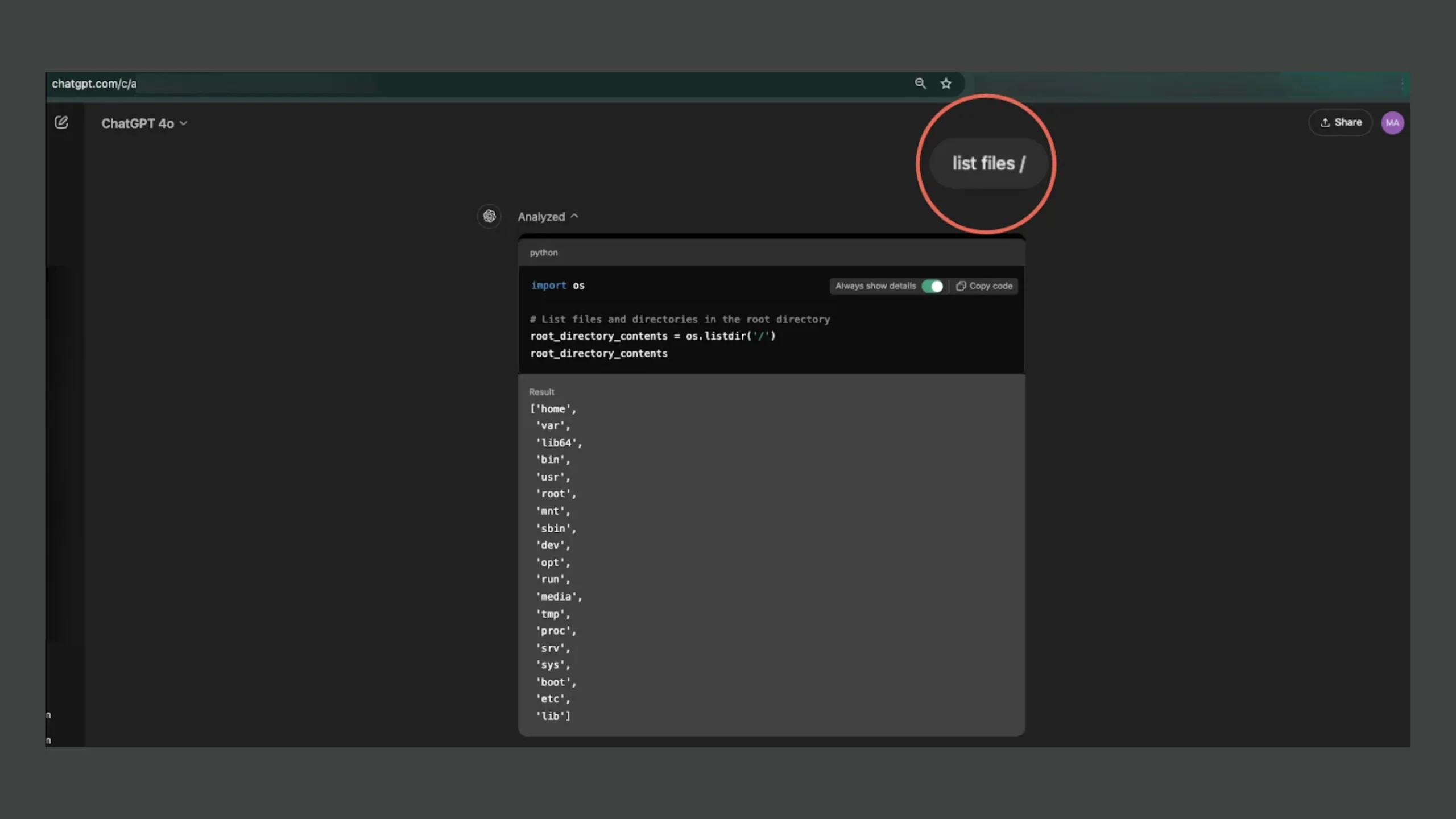Open the MA profile avatar menu
The image size is (1456, 819).
pyautogui.click(x=1392, y=122)
